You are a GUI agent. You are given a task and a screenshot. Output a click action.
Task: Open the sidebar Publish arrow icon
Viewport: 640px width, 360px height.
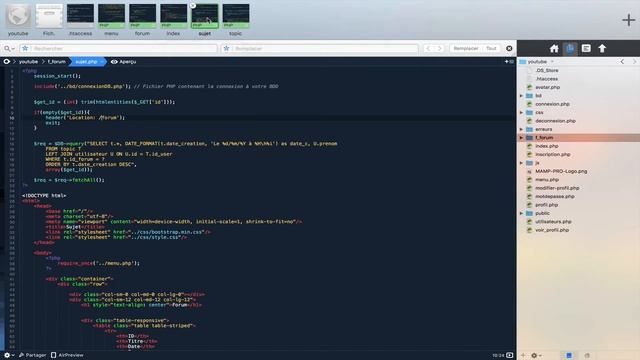tap(602, 49)
